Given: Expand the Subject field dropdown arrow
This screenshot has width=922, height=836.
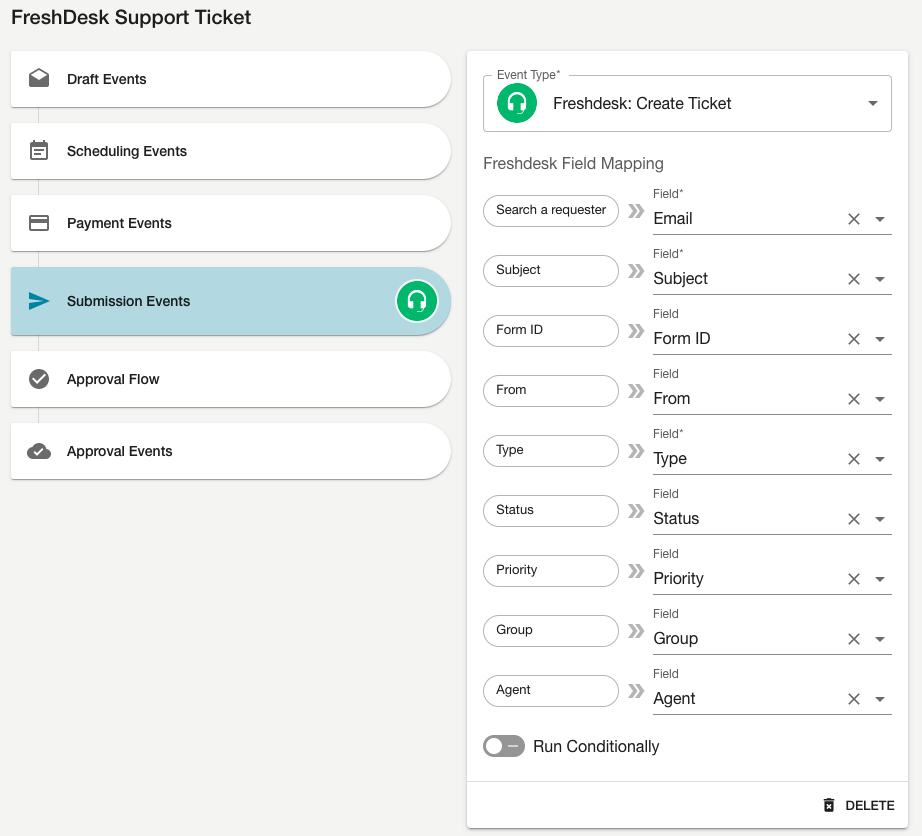Looking at the screenshot, I should (x=880, y=279).
